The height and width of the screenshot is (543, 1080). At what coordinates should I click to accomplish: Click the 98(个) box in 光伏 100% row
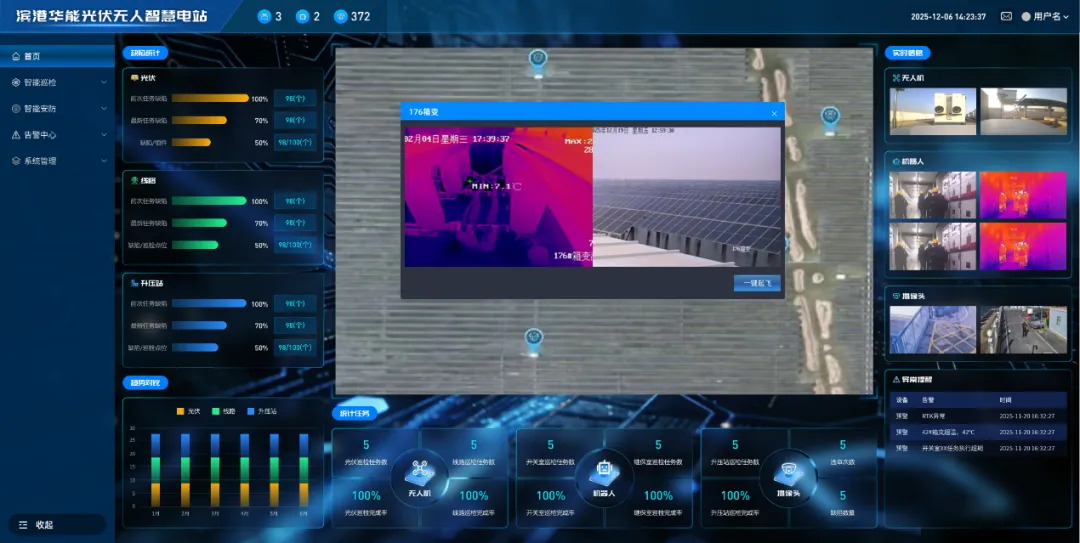click(x=295, y=99)
